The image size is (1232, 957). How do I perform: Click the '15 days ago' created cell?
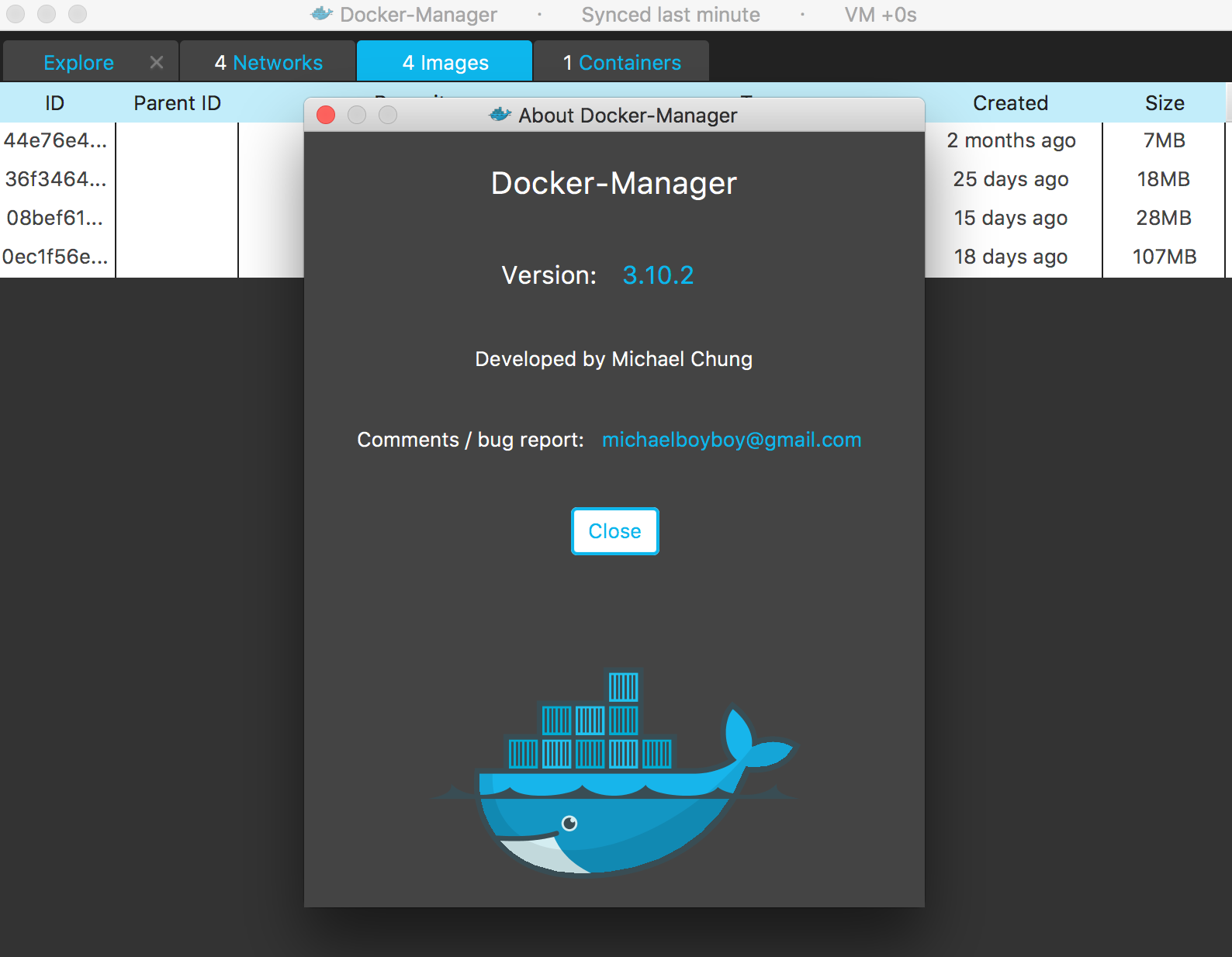coord(1011,218)
